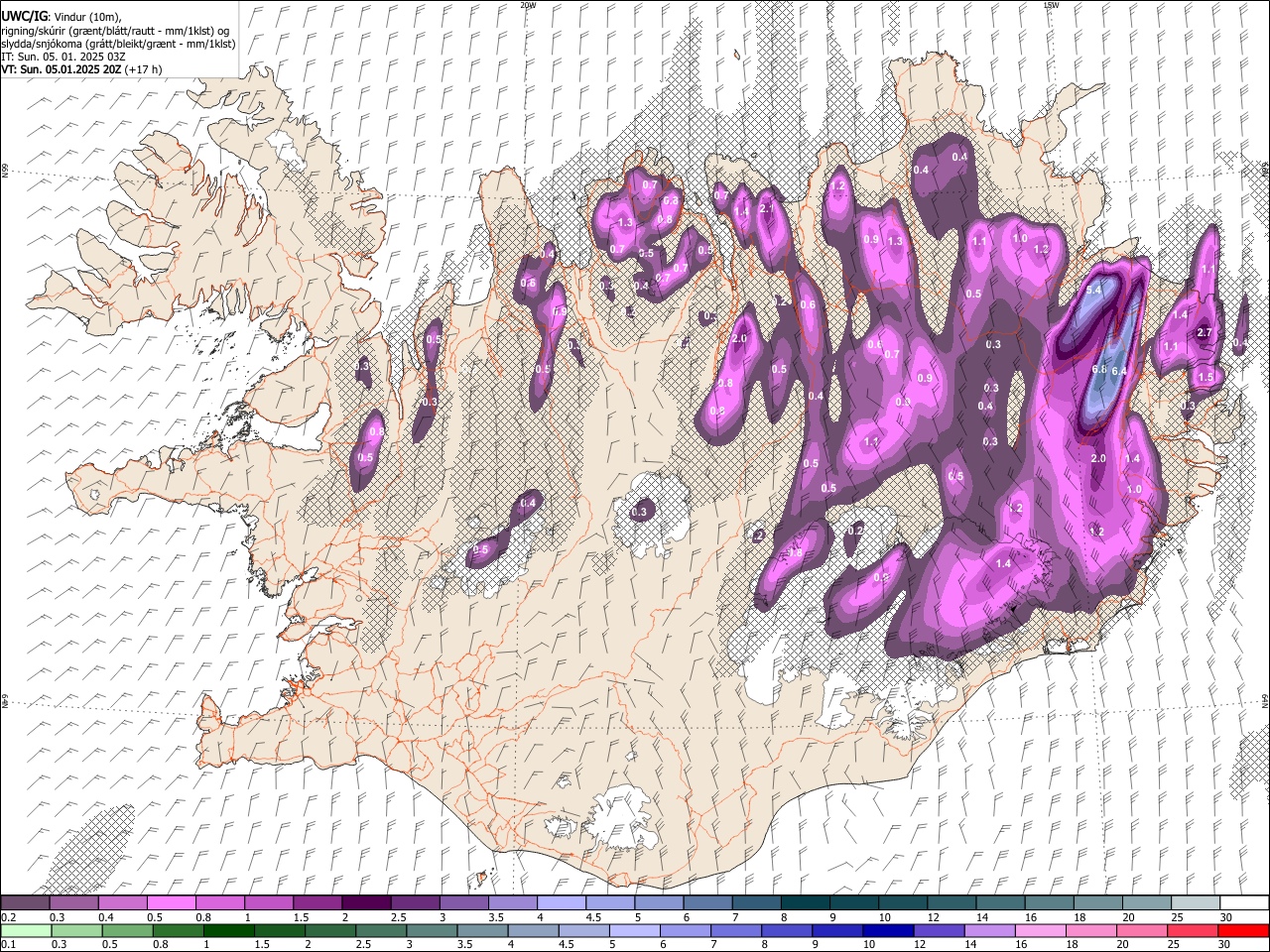
Task: Pick dark blue rain swatch between 10 and 12
Action: (x=888, y=930)
